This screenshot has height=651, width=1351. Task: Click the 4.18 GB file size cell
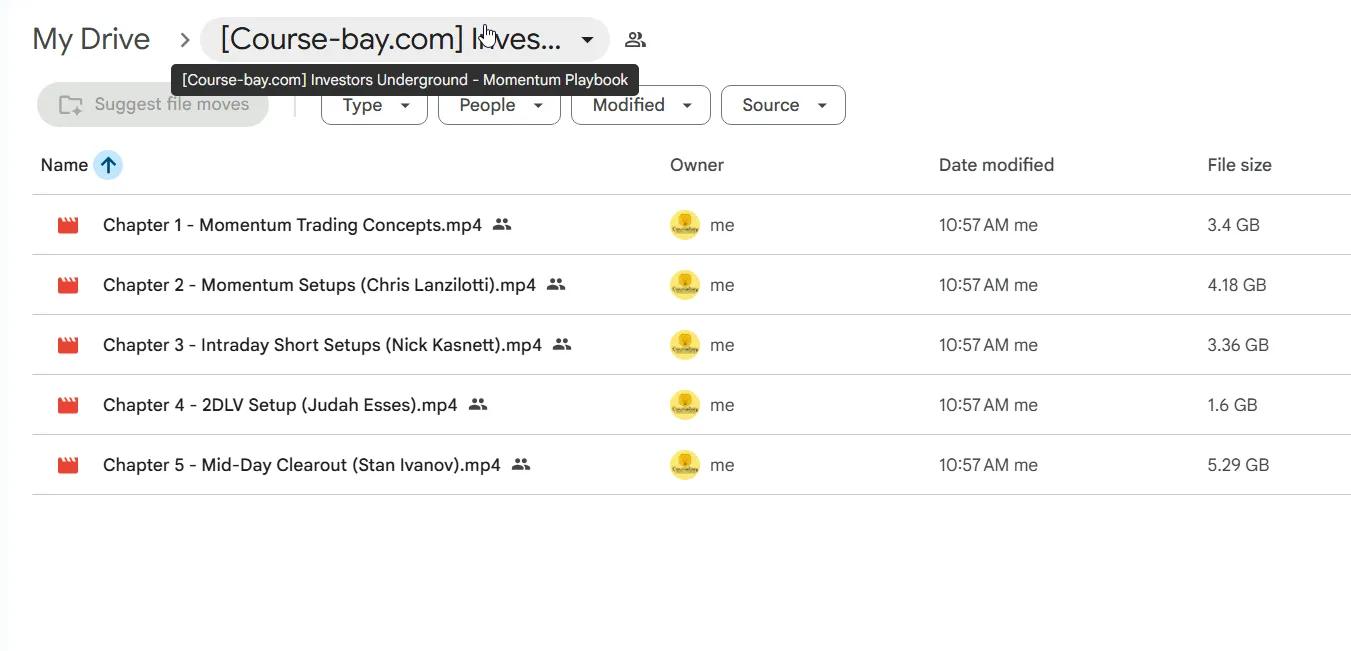click(x=1237, y=285)
